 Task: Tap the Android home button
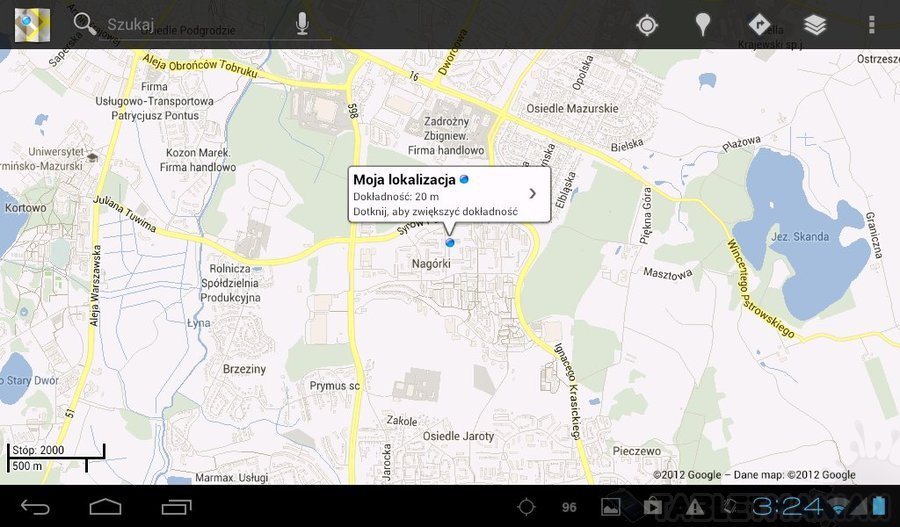(105, 507)
